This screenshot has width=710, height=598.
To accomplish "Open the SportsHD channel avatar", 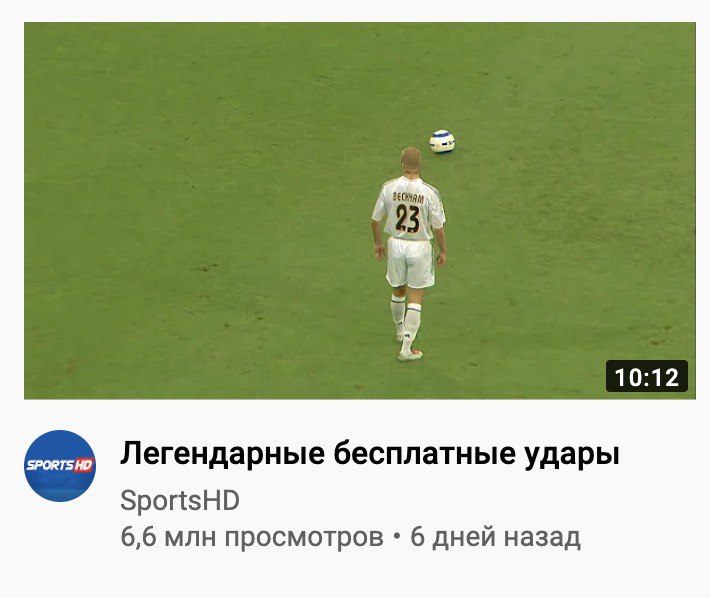I will tap(60, 466).
